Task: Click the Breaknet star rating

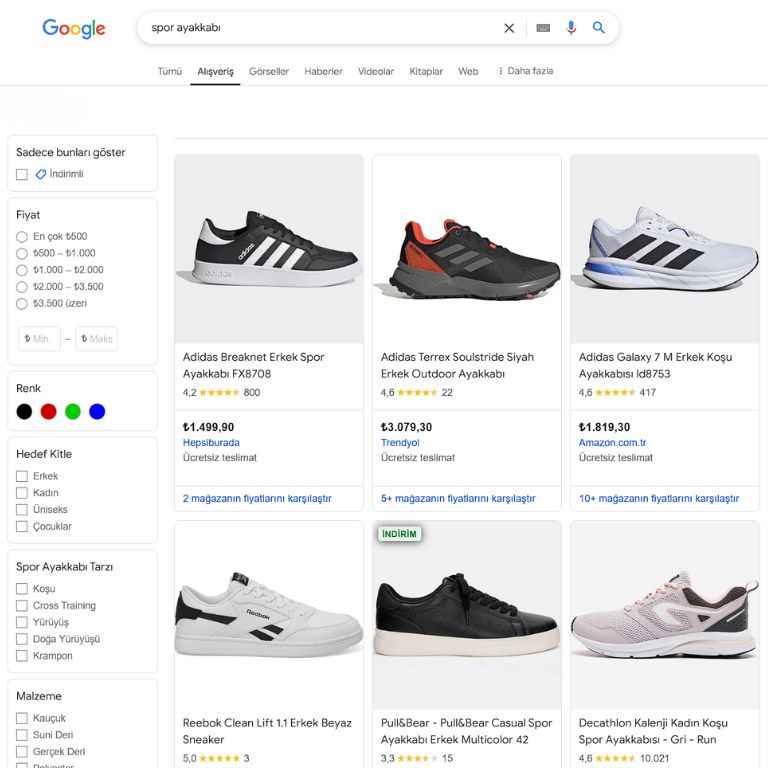Action: point(219,392)
